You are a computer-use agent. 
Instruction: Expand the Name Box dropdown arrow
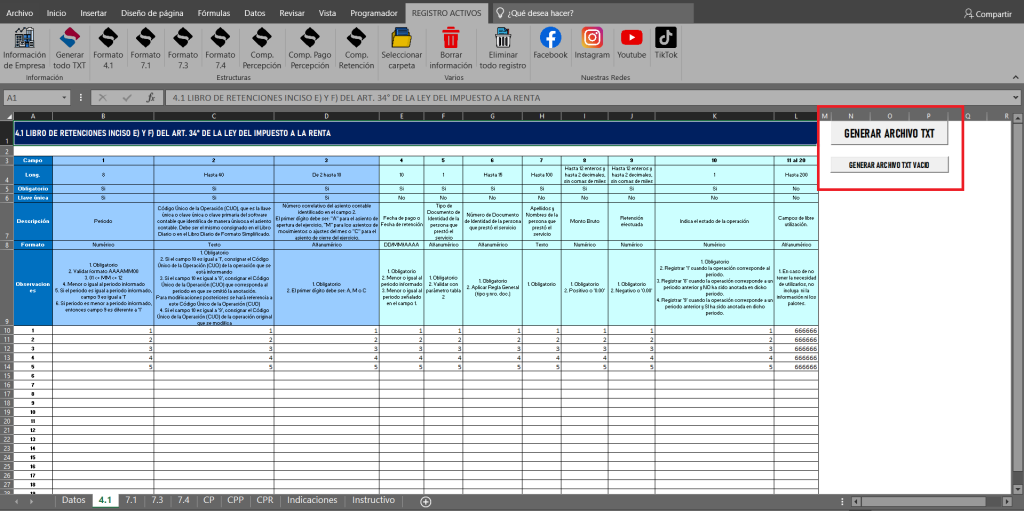click(x=64, y=97)
